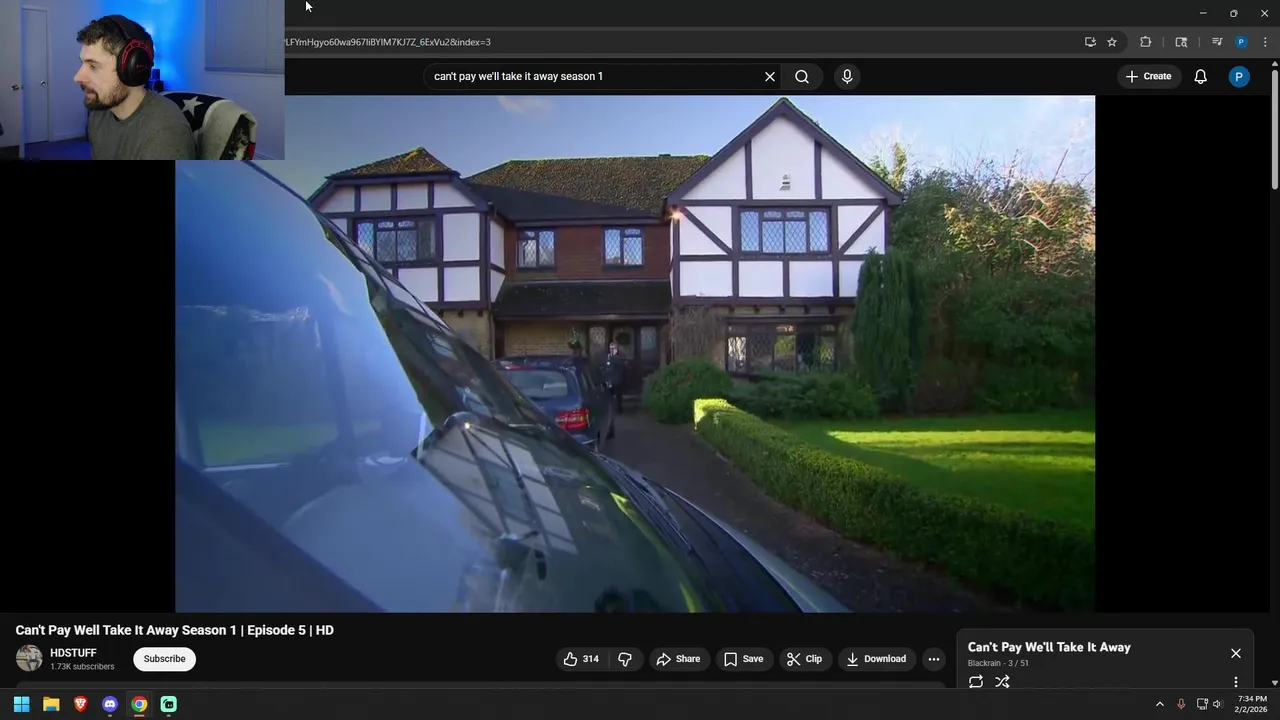Viewport: 1280px width, 720px height.
Task: Open volume control in system tray
Action: pyautogui.click(x=1217, y=704)
